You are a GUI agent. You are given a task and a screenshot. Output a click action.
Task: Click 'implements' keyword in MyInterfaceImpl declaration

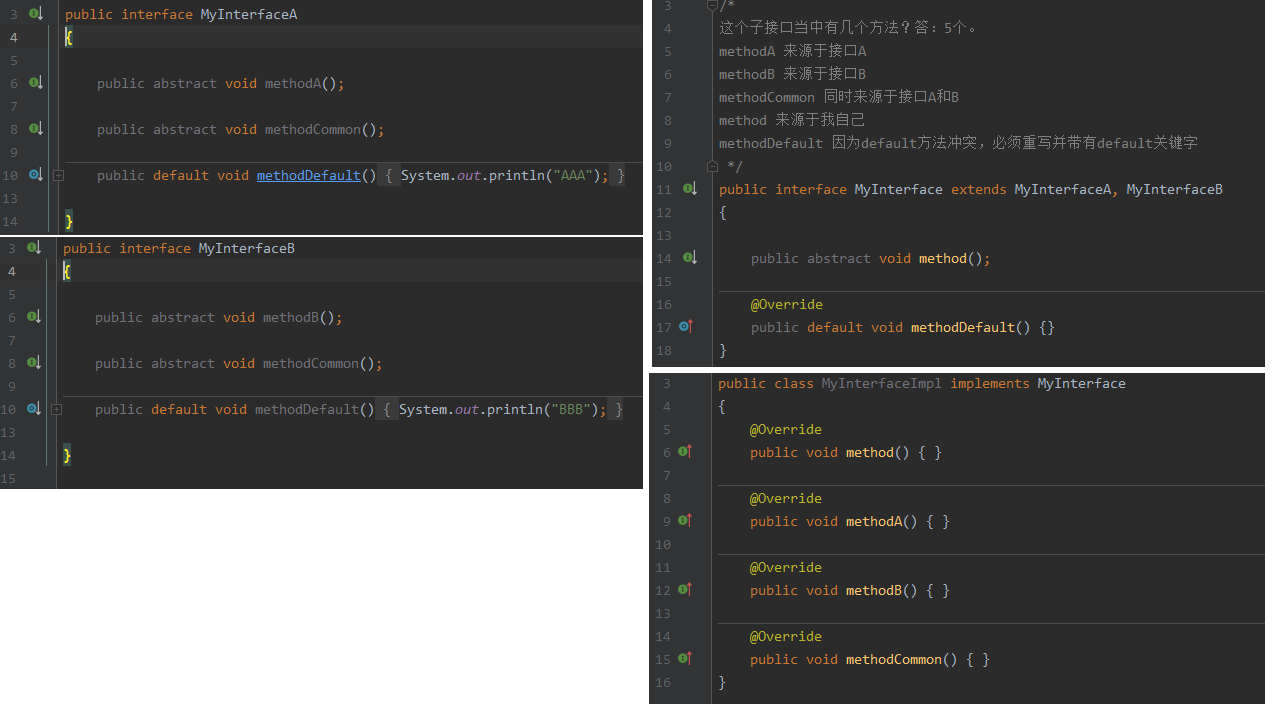[990, 383]
